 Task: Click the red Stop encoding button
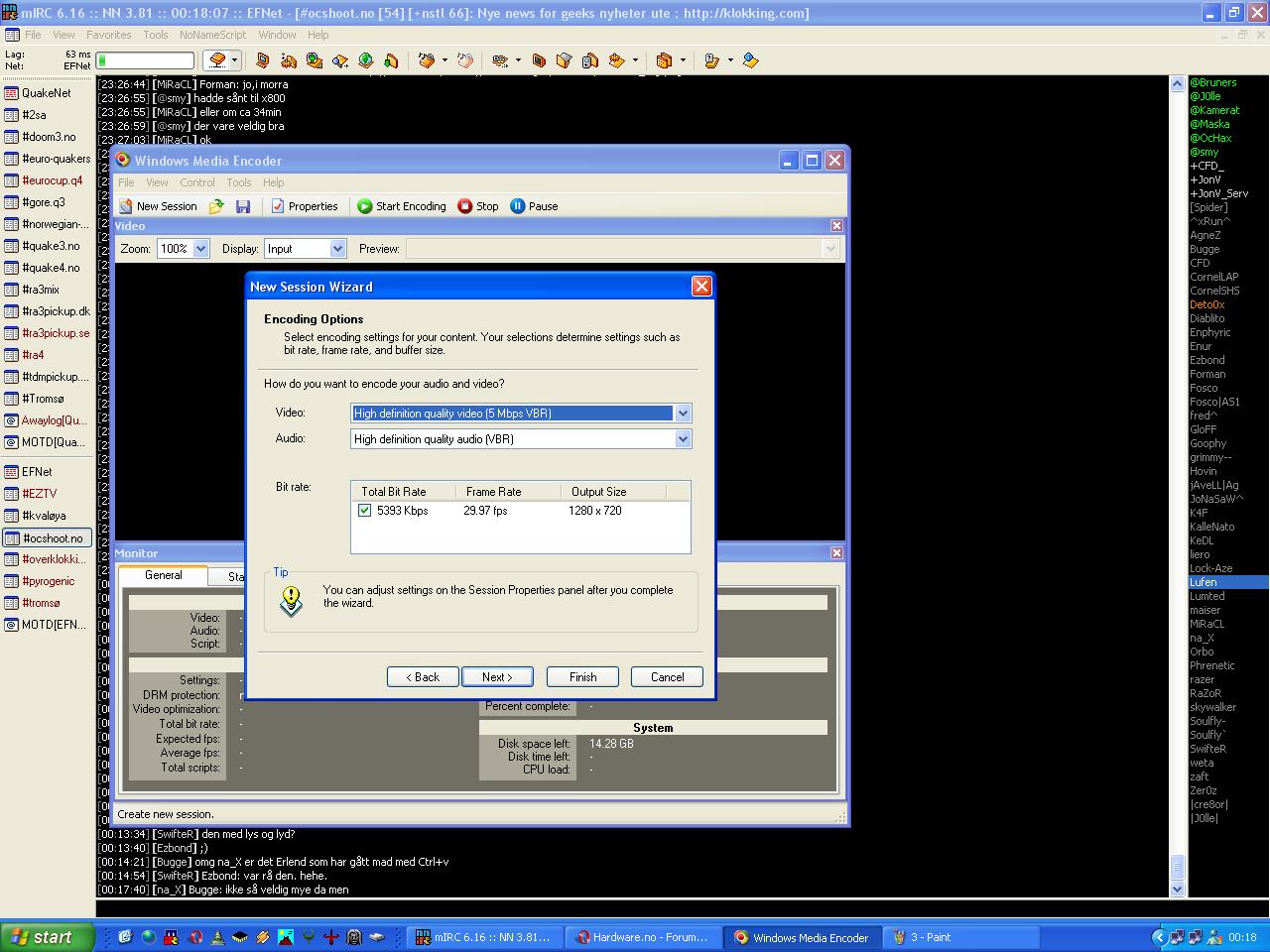point(478,206)
